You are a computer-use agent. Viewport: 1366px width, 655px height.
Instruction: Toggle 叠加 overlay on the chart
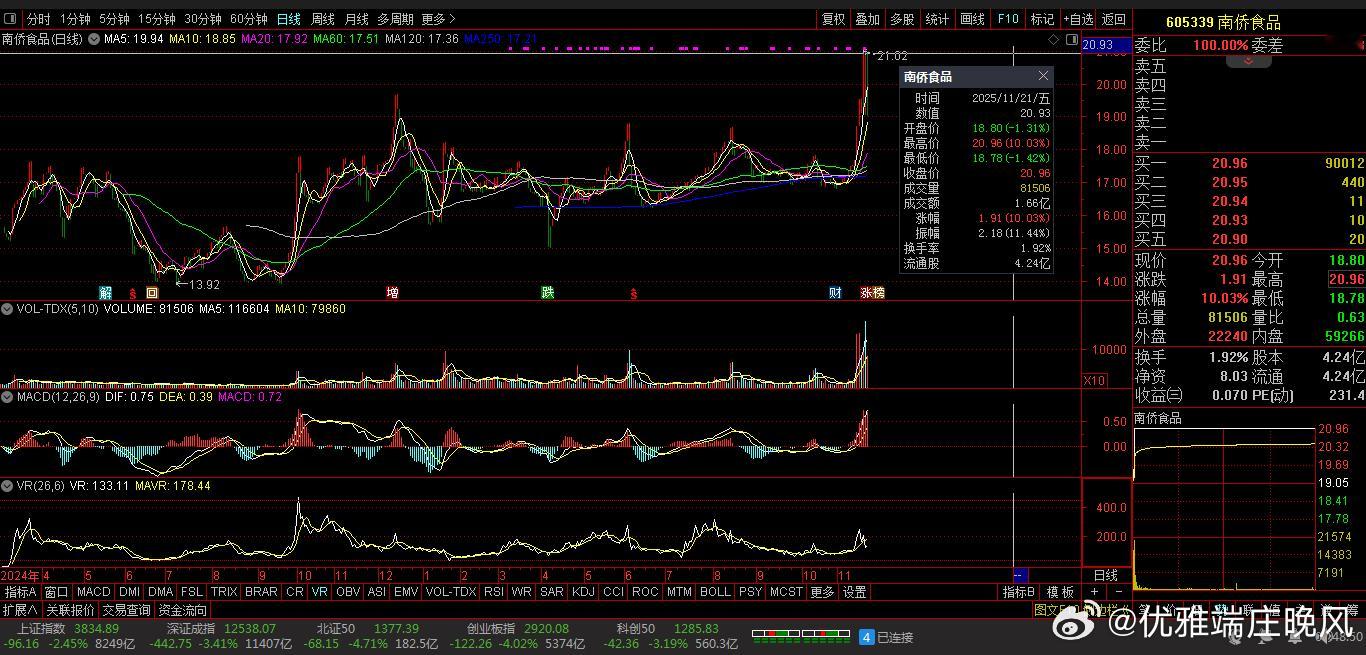tap(867, 19)
